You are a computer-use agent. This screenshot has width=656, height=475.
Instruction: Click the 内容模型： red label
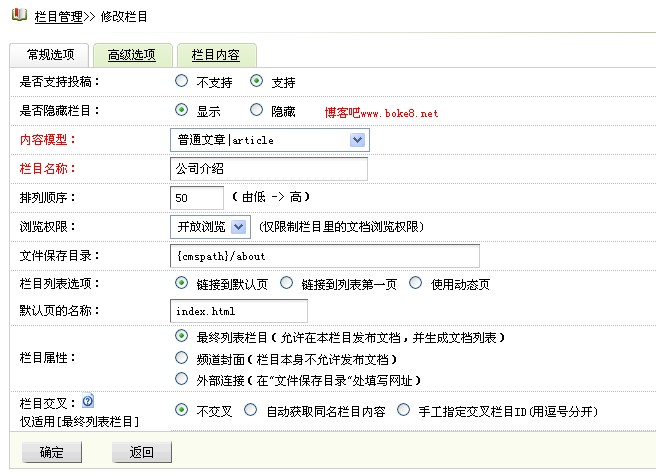click(47, 139)
